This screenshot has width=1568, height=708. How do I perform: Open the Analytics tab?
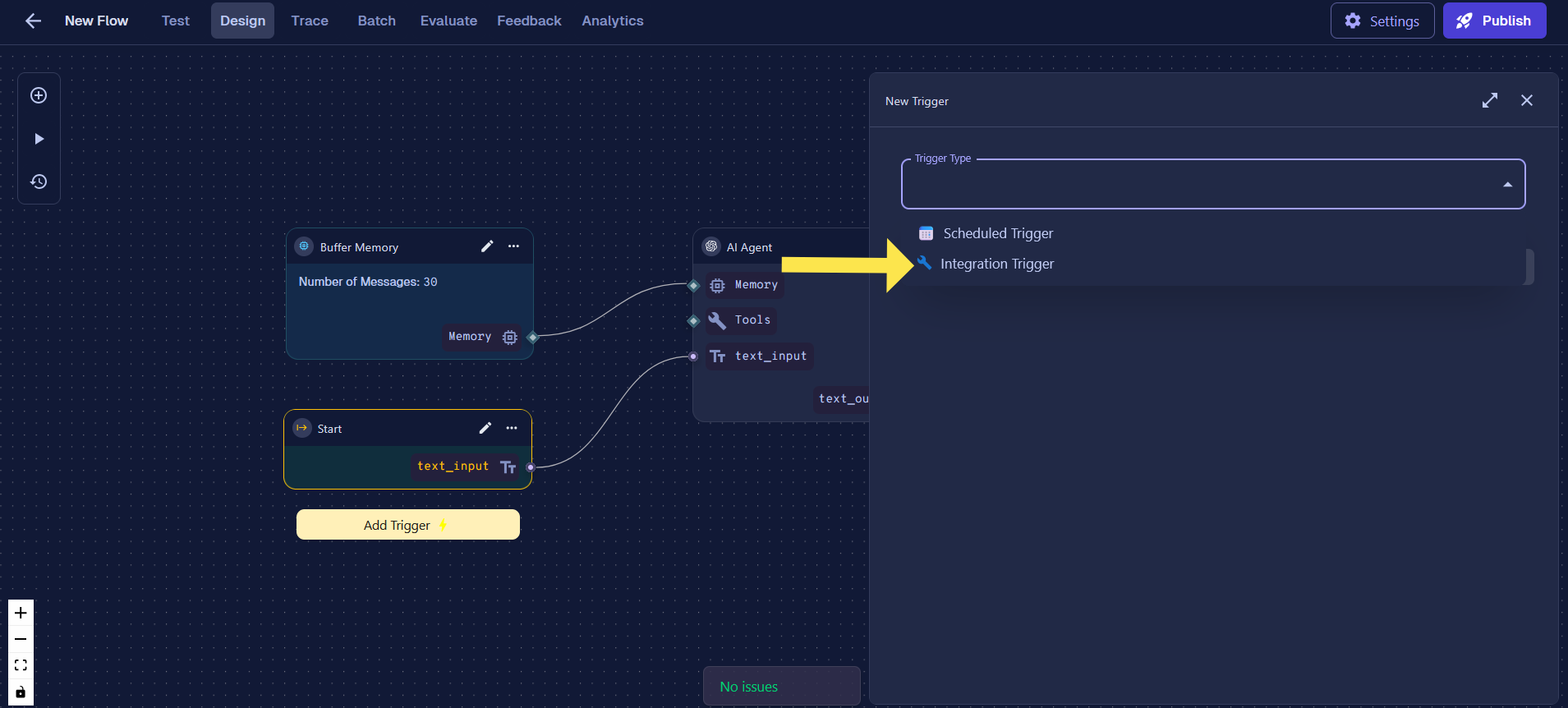(x=612, y=21)
